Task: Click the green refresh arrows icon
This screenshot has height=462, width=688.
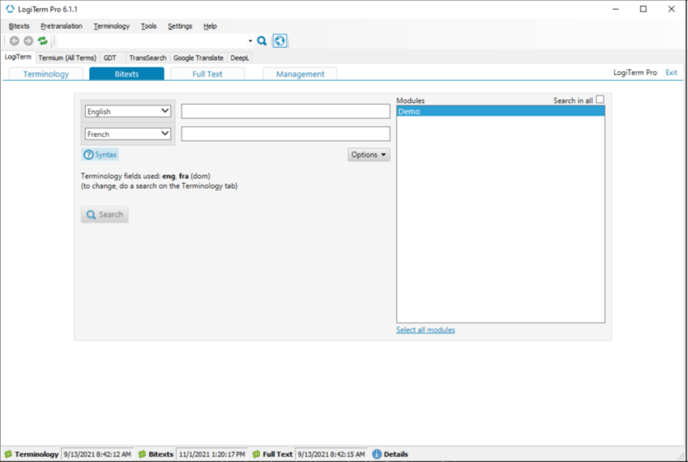Action: pos(43,41)
